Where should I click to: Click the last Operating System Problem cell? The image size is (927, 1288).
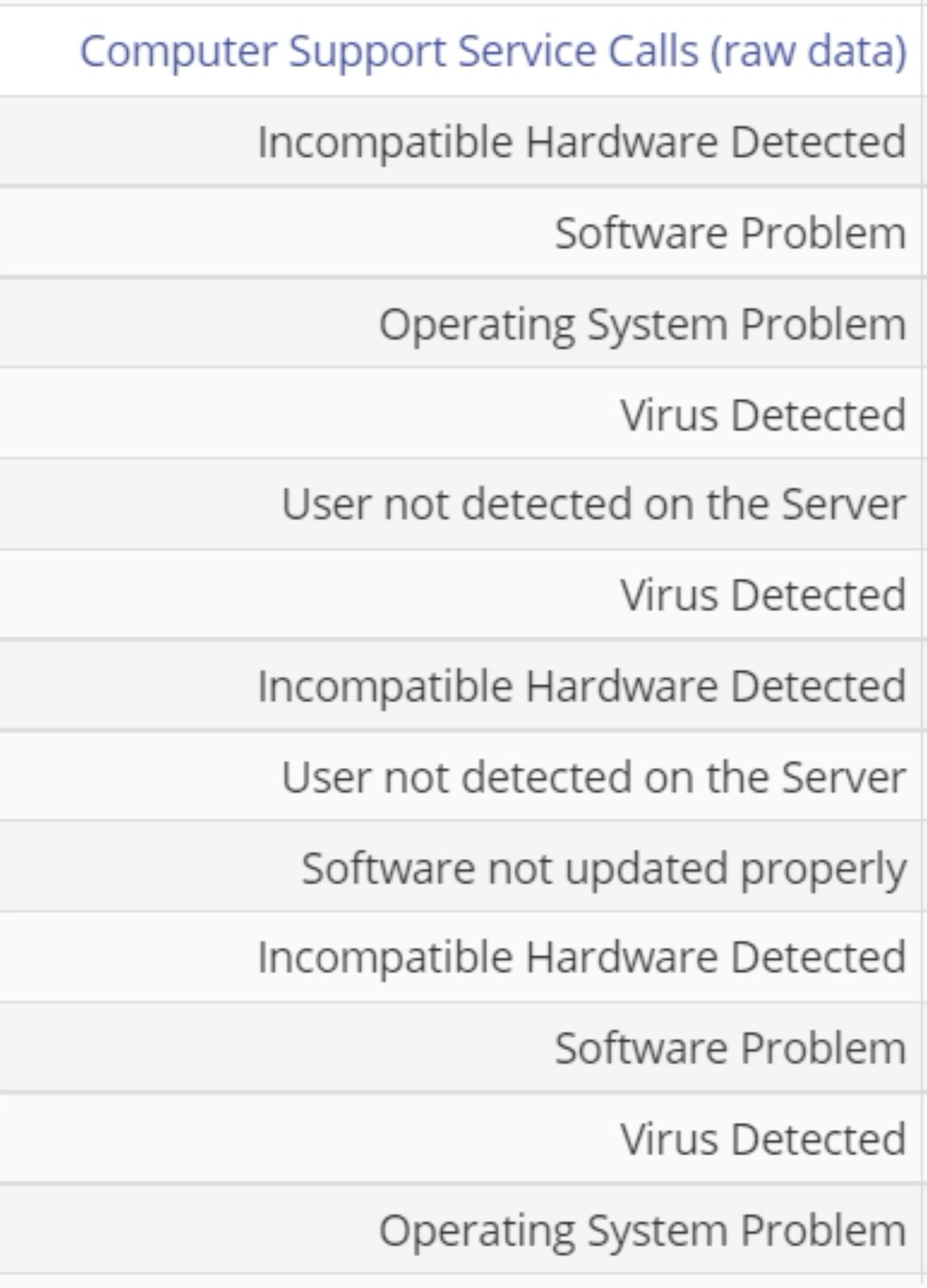tap(460, 1229)
